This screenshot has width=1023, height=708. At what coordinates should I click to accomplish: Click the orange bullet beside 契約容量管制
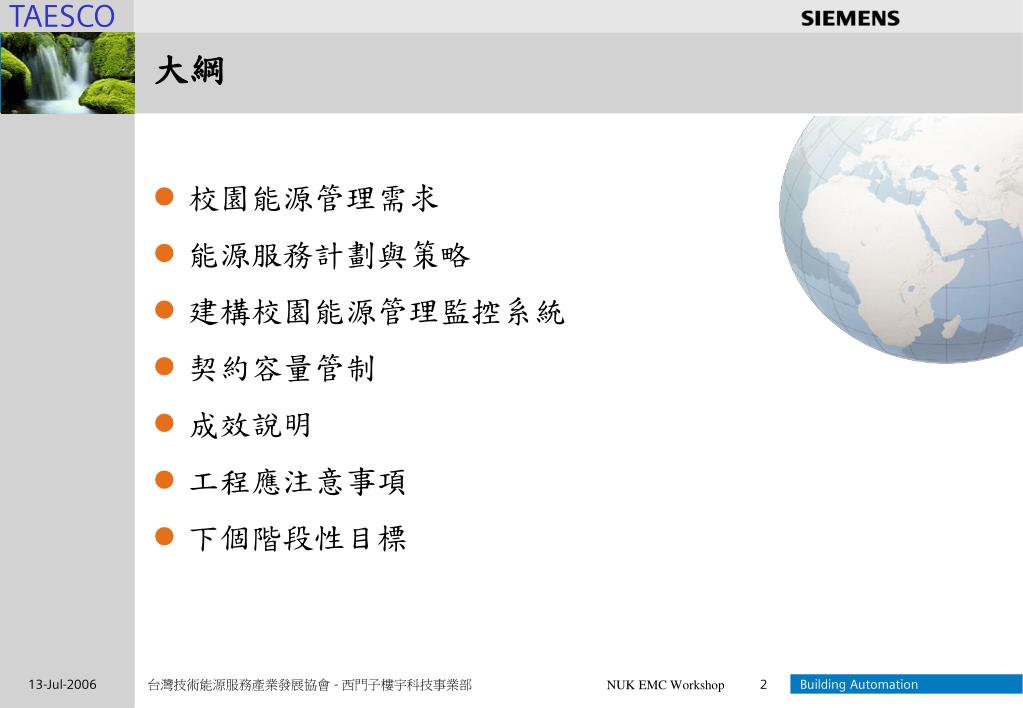pos(164,367)
